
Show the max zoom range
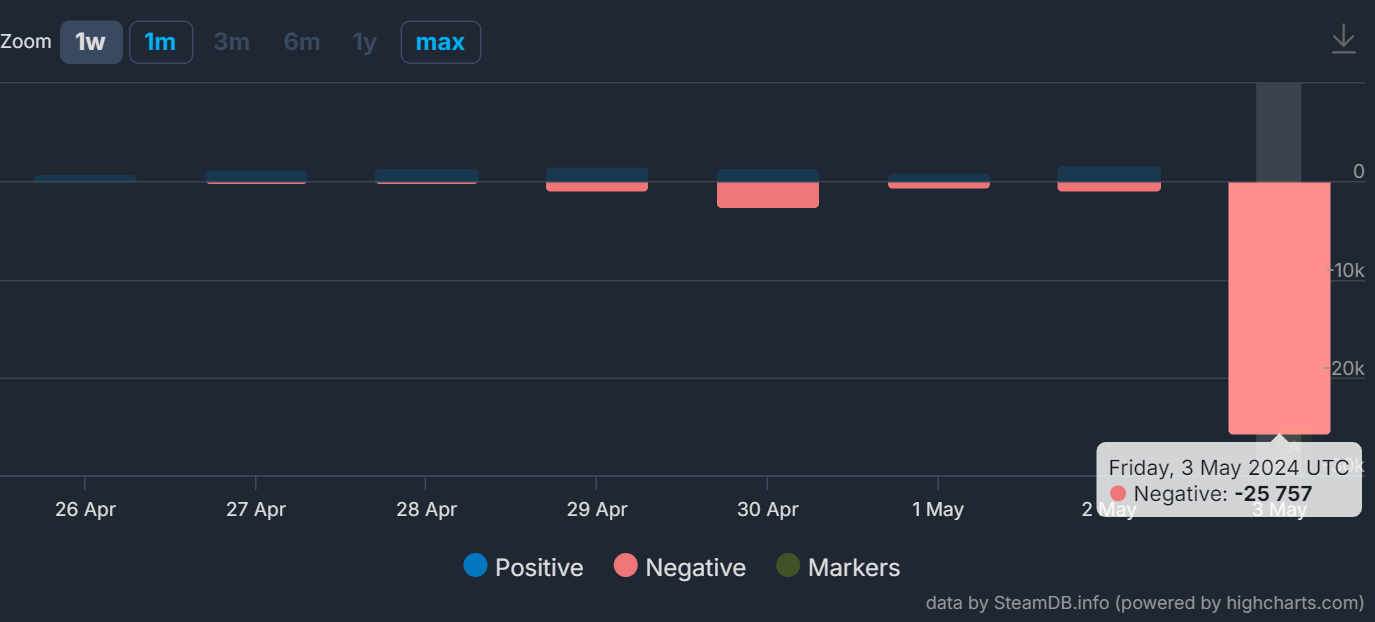click(x=440, y=42)
